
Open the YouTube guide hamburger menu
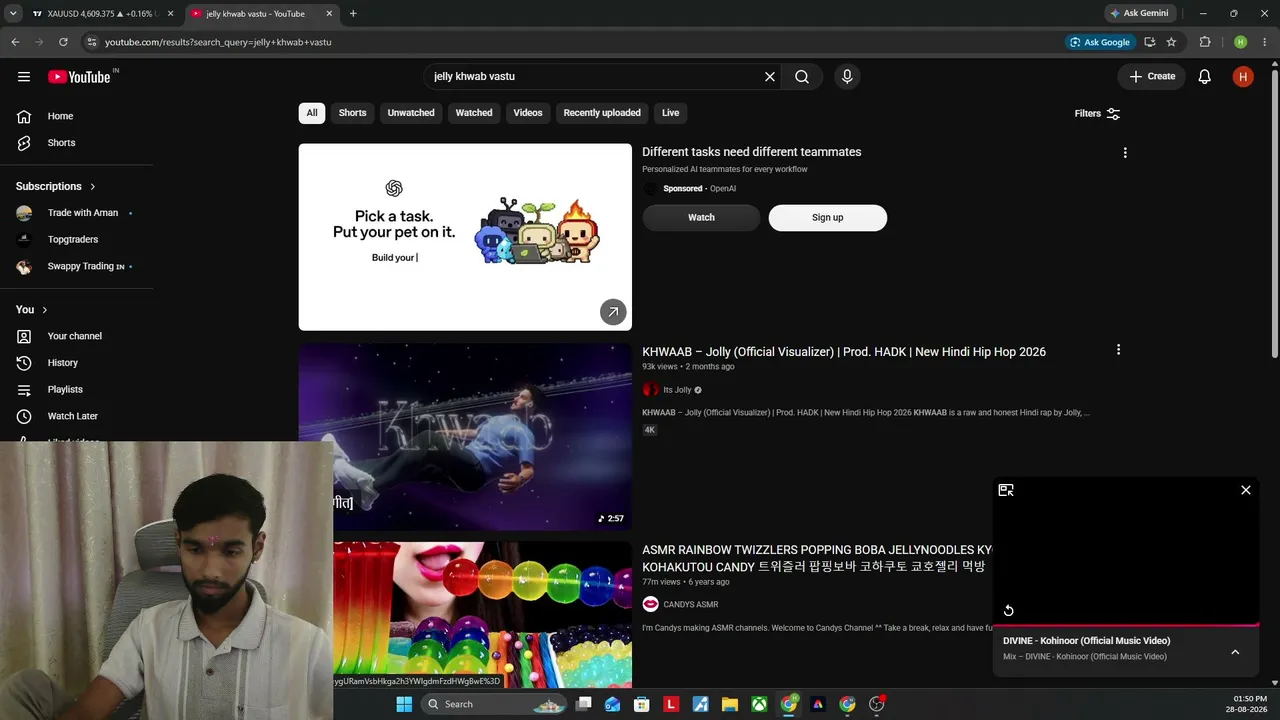point(24,77)
